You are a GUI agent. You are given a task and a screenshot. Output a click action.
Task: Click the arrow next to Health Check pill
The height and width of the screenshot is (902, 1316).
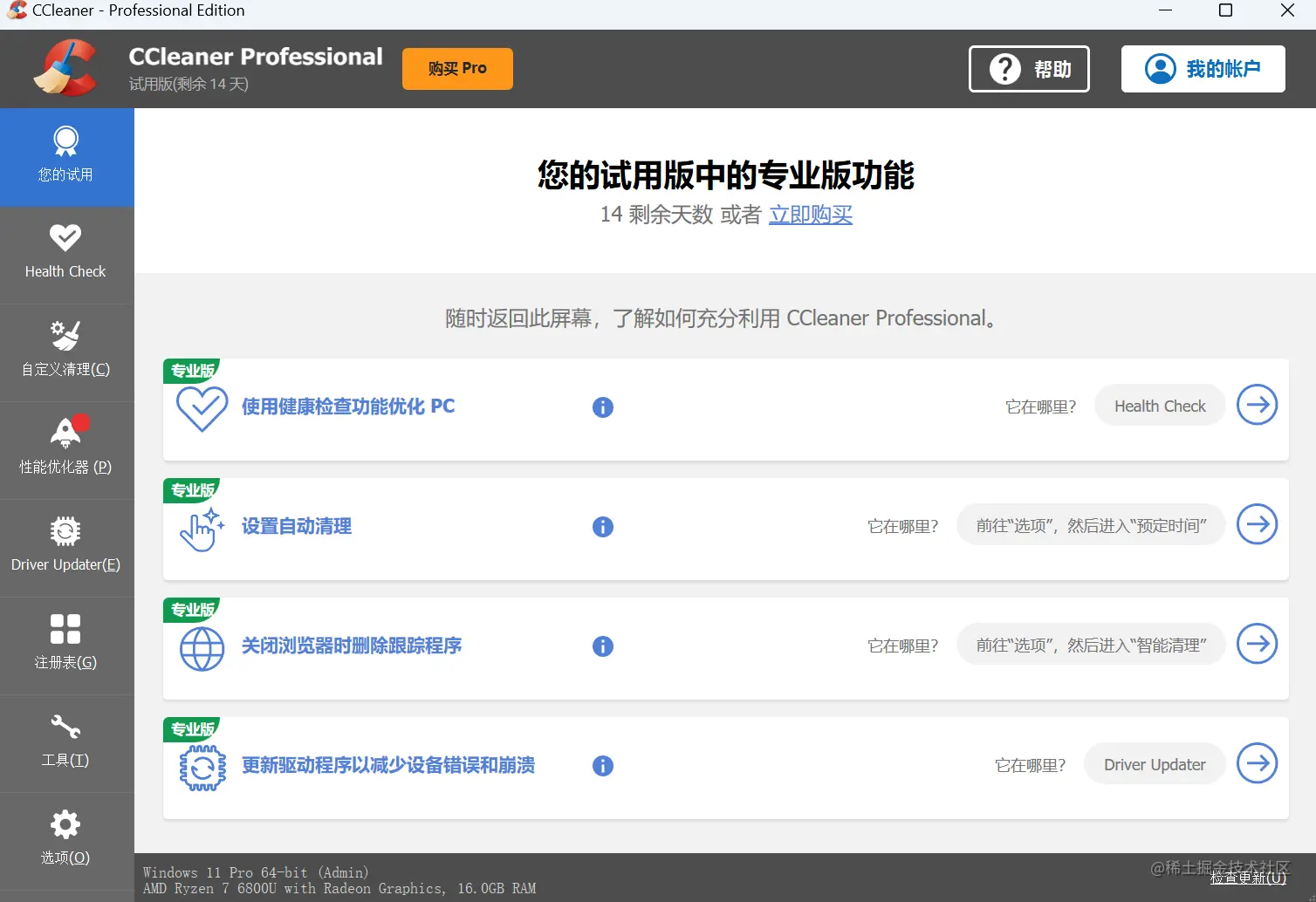click(1258, 405)
